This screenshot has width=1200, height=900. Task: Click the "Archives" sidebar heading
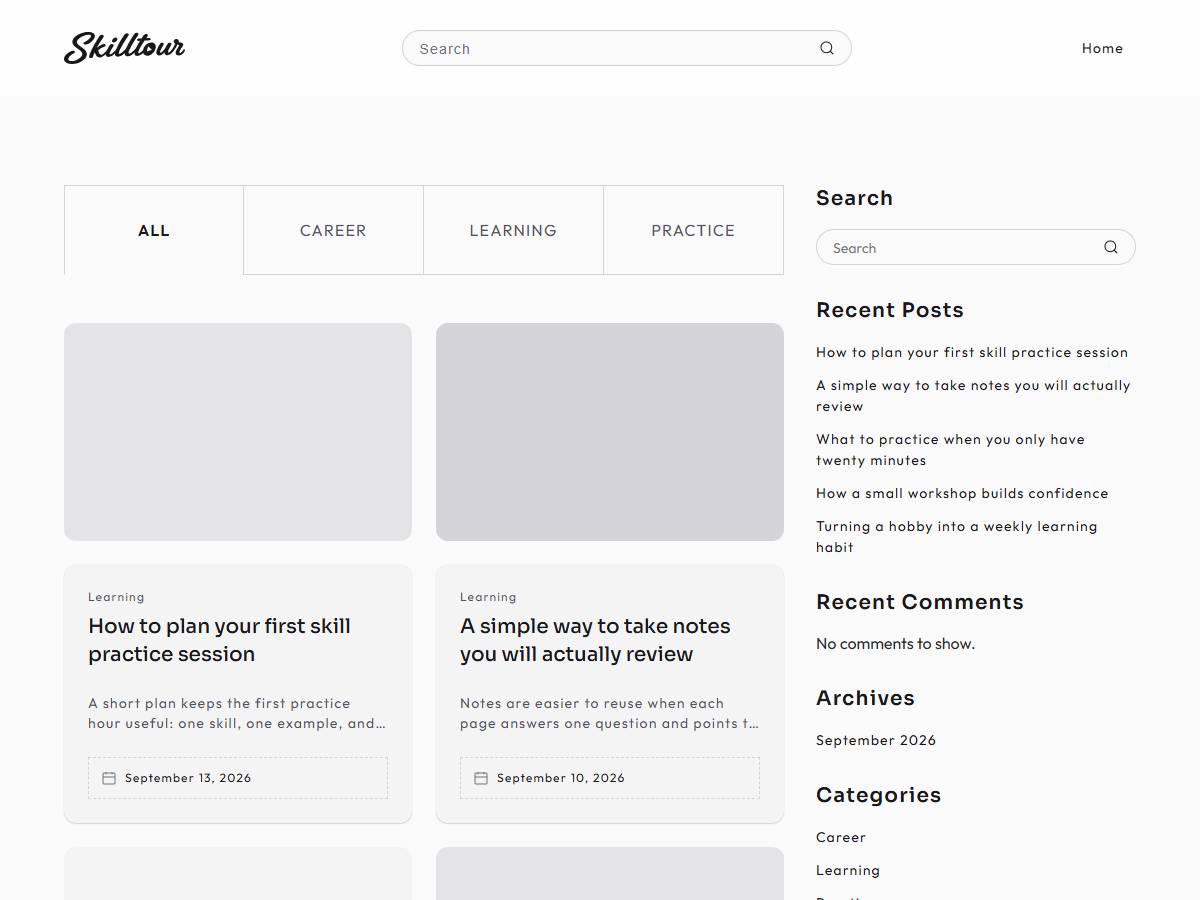coord(865,698)
